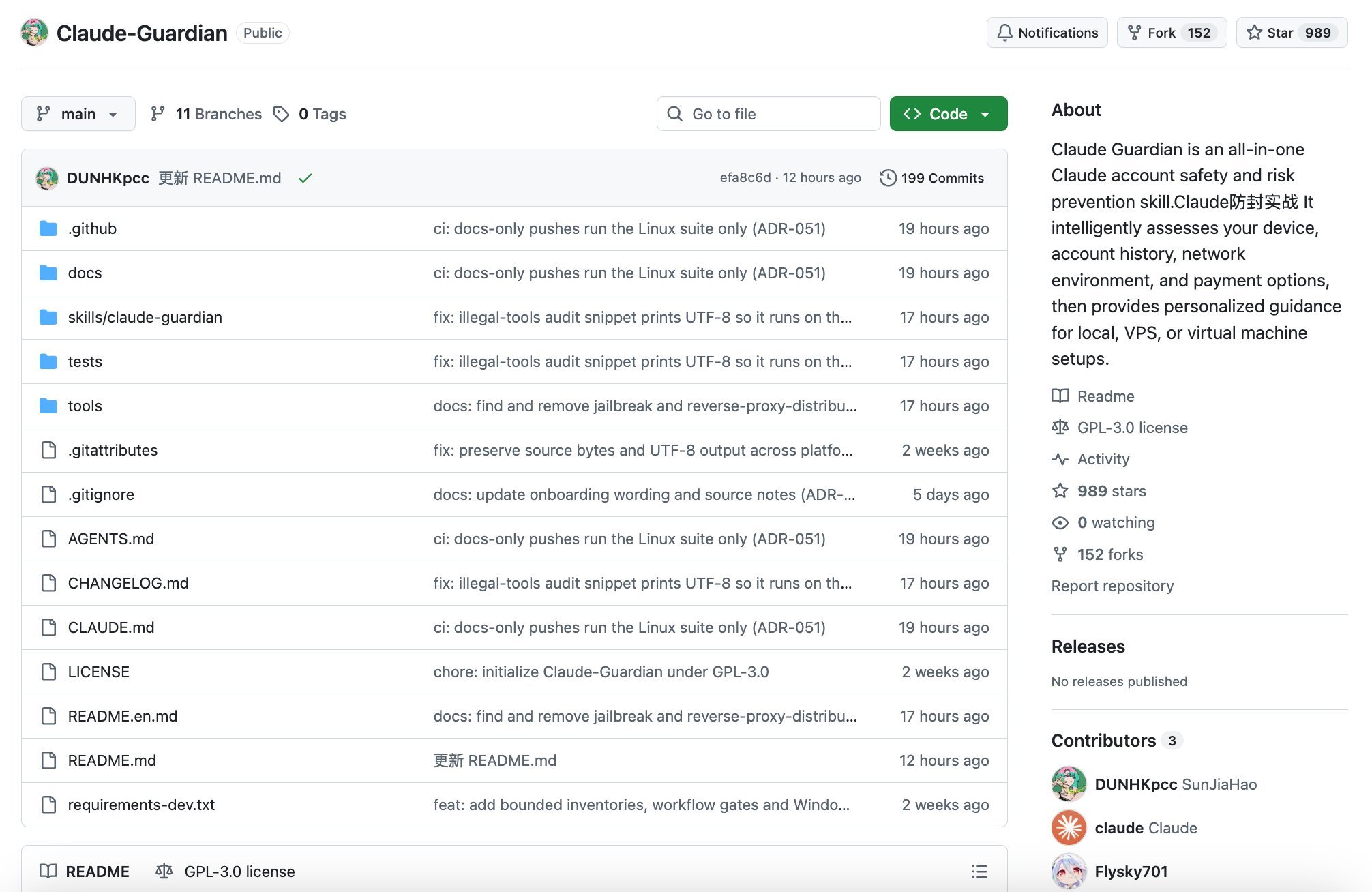View the 11 Branches link
The image size is (1372, 892).
point(207,114)
